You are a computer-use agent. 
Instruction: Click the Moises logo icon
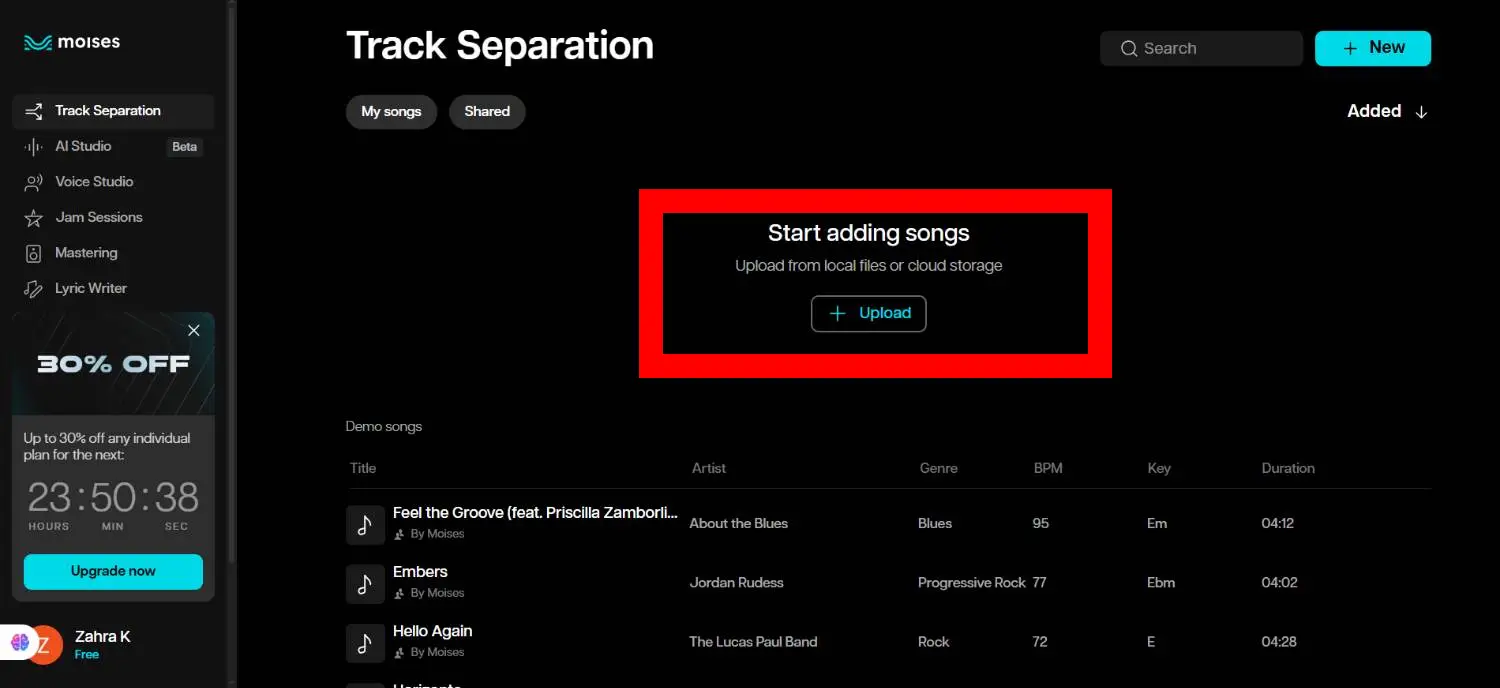click(x=38, y=43)
